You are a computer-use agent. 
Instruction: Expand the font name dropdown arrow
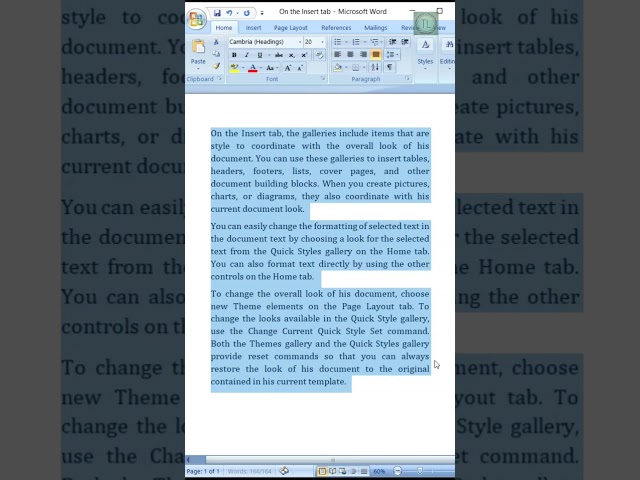click(x=300, y=42)
